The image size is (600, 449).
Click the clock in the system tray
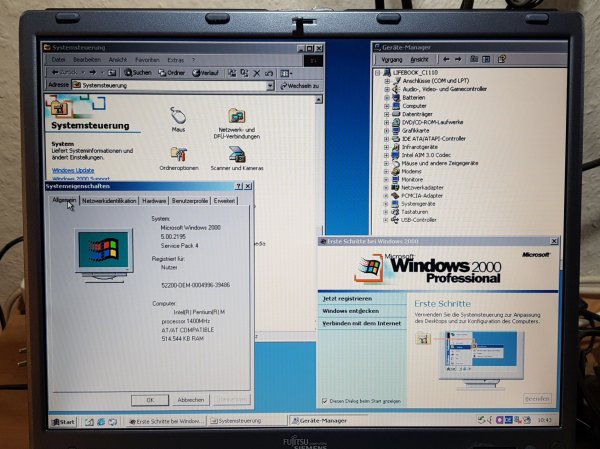click(x=544, y=420)
